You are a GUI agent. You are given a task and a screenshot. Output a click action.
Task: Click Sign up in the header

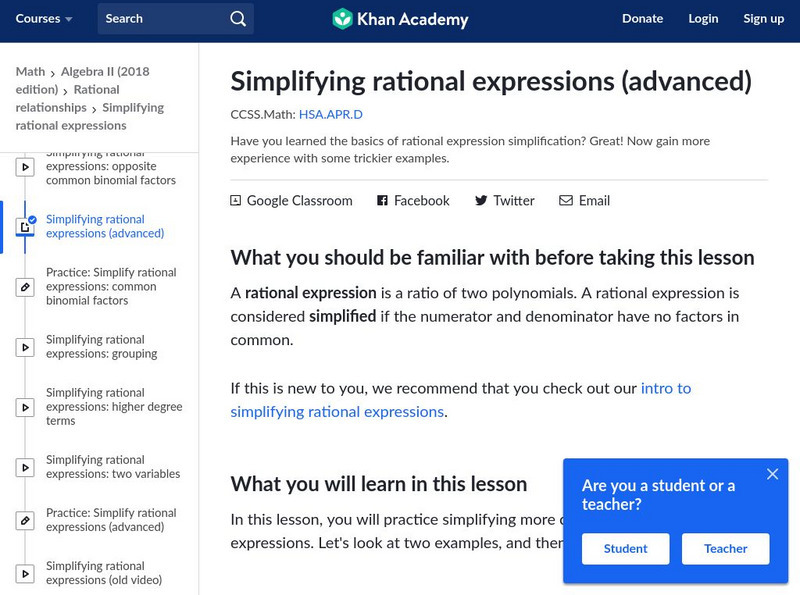[763, 19]
